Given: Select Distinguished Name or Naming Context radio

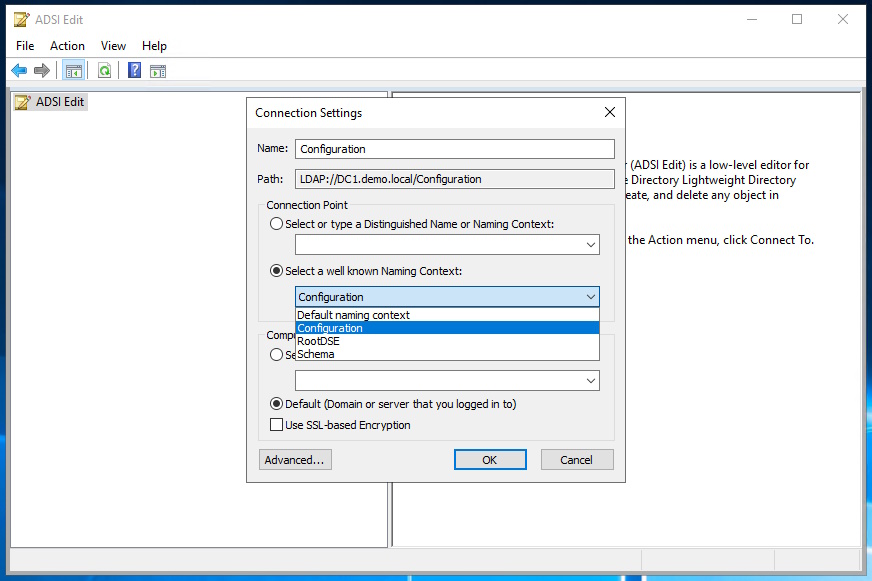Looking at the screenshot, I should [x=276, y=224].
